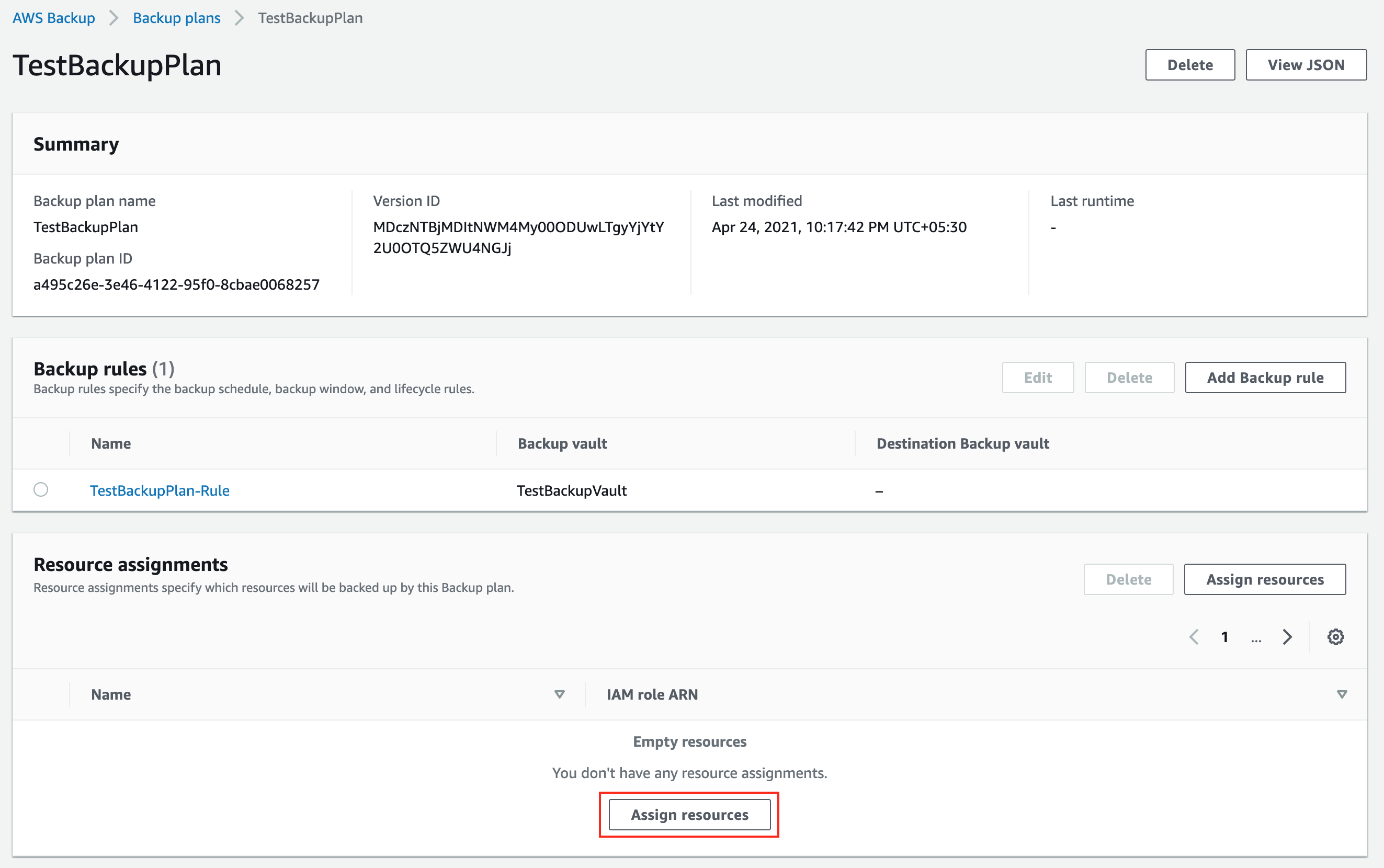Click Assign resources under Empty resources
1384x868 pixels.
689,815
